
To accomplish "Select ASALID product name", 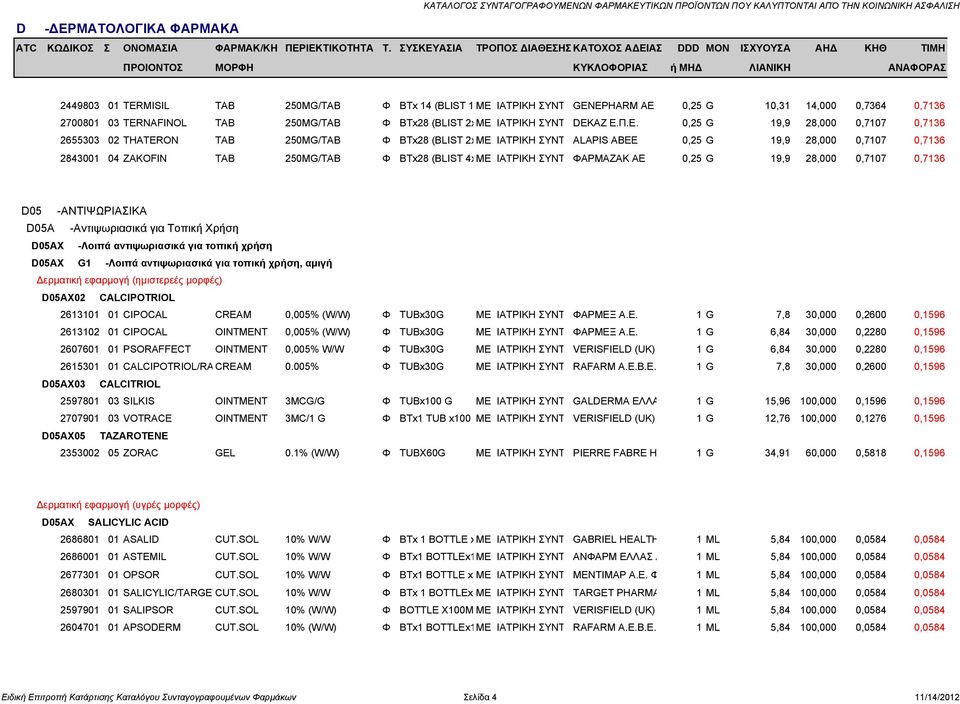I will pyautogui.click(x=141, y=539).
